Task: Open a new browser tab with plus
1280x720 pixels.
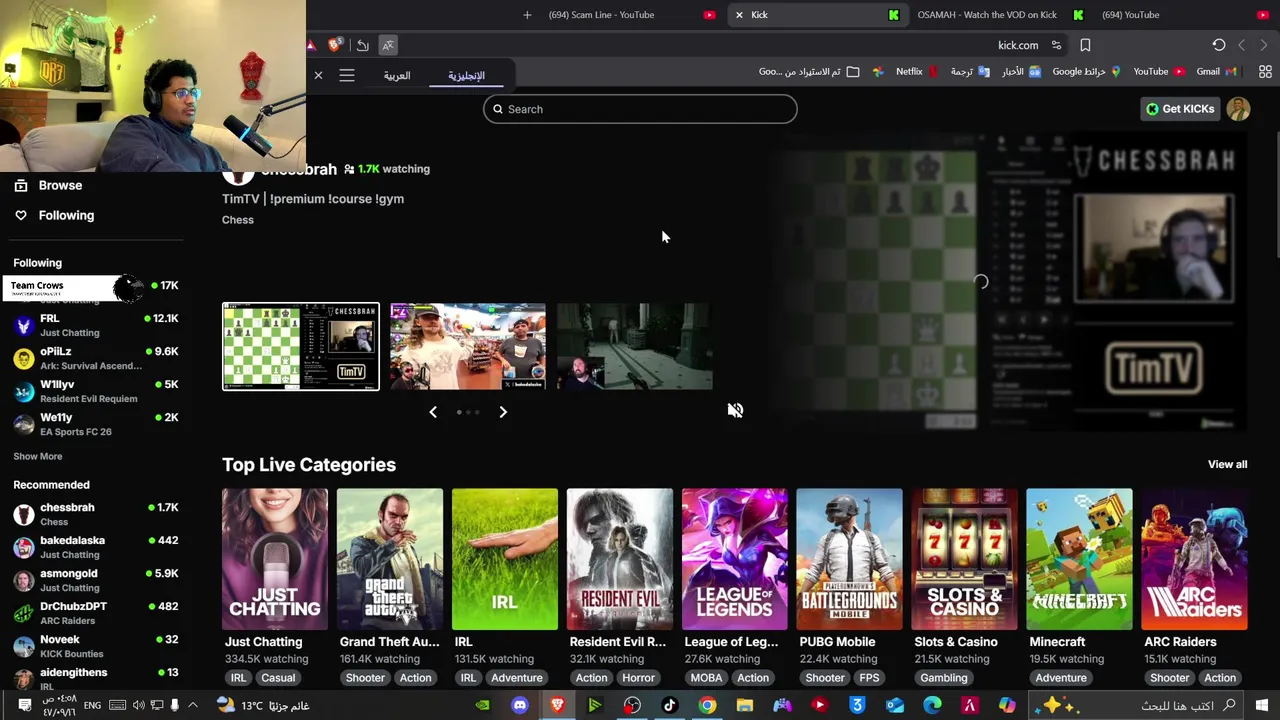Action: pos(527,15)
